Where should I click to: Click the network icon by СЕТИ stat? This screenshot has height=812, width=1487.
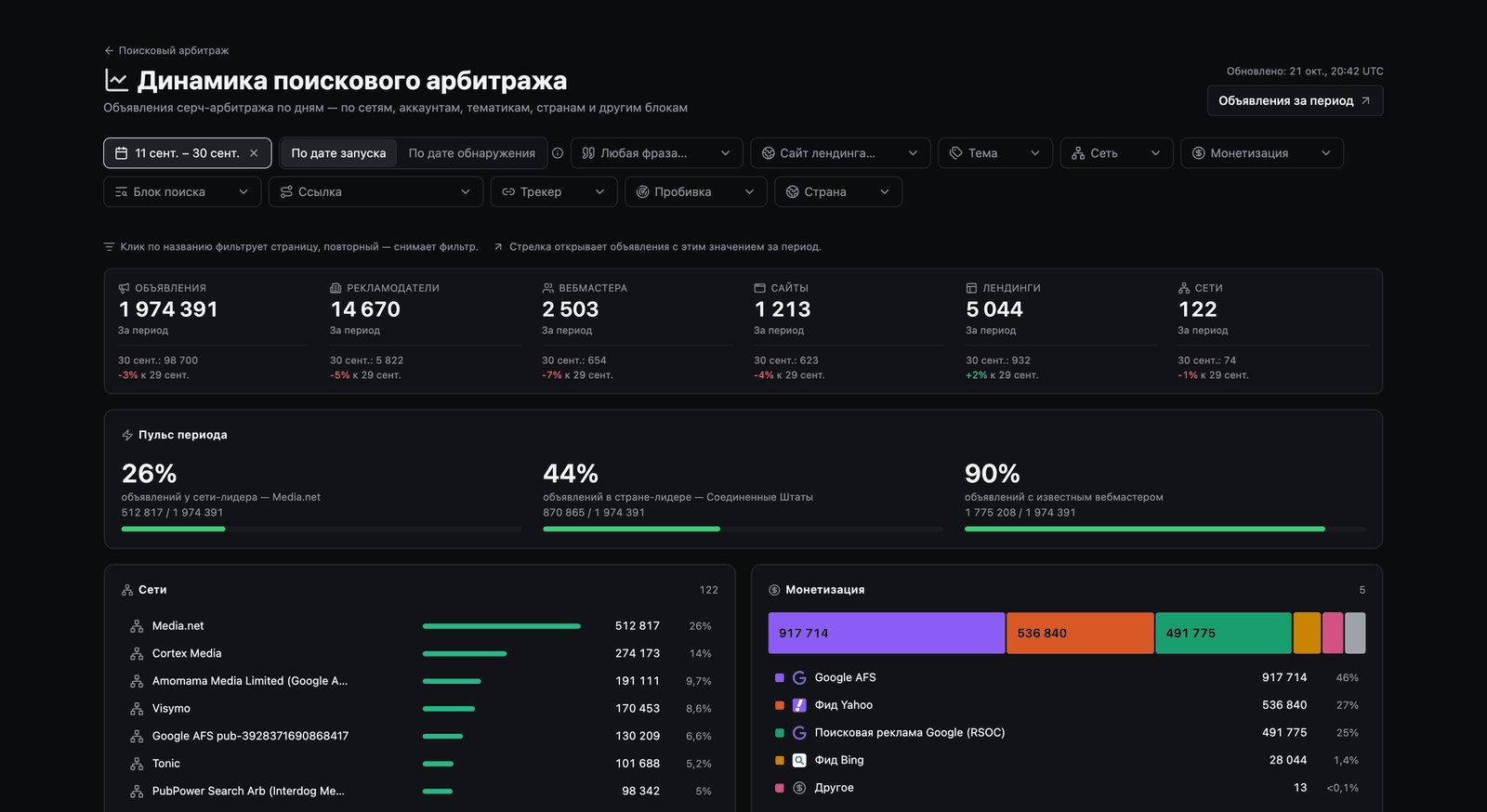tap(1183, 288)
